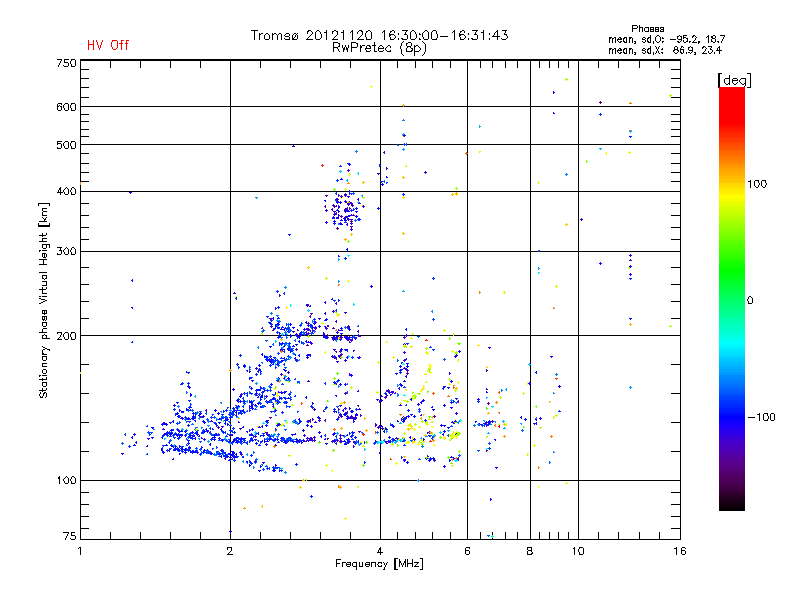Click the '[deg]' colorbar unit label
The width and height of the screenshot is (800, 600).
click(x=734, y=80)
